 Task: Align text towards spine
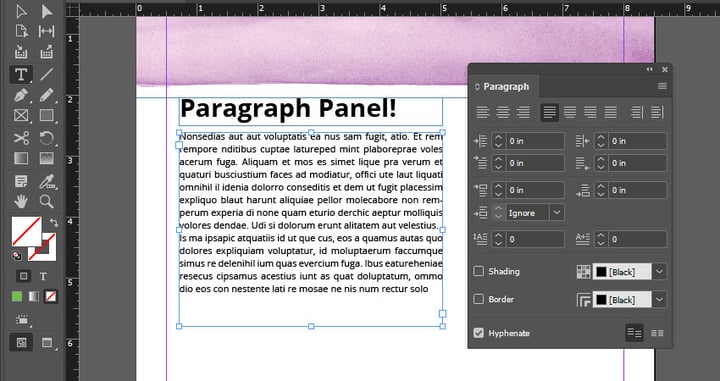pos(636,112)
